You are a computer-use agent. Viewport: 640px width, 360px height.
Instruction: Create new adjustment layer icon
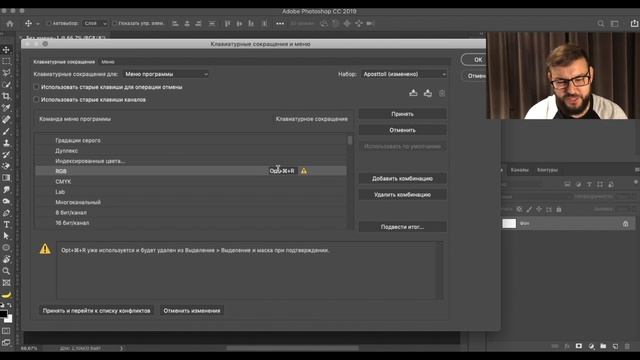[x=591, y=346]
